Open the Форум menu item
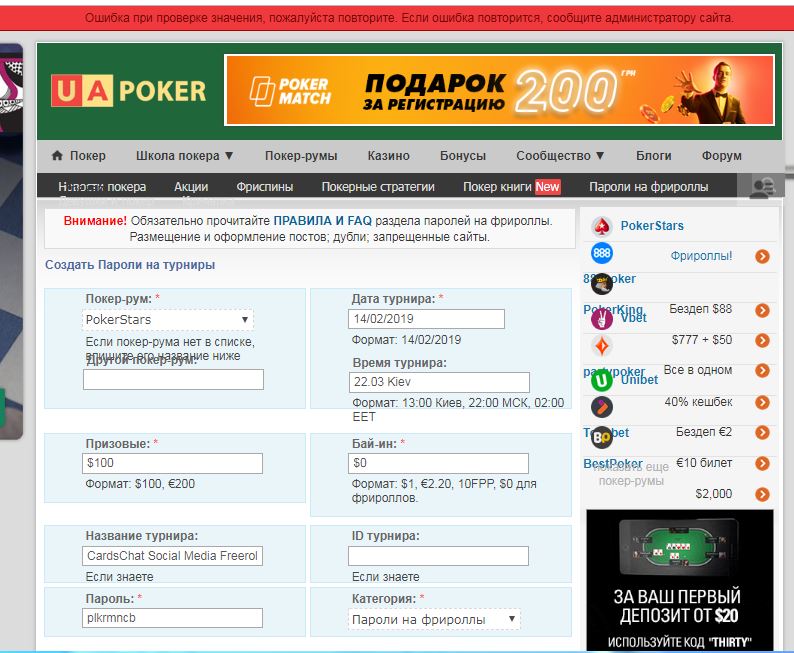 click(x=722, y=155)
